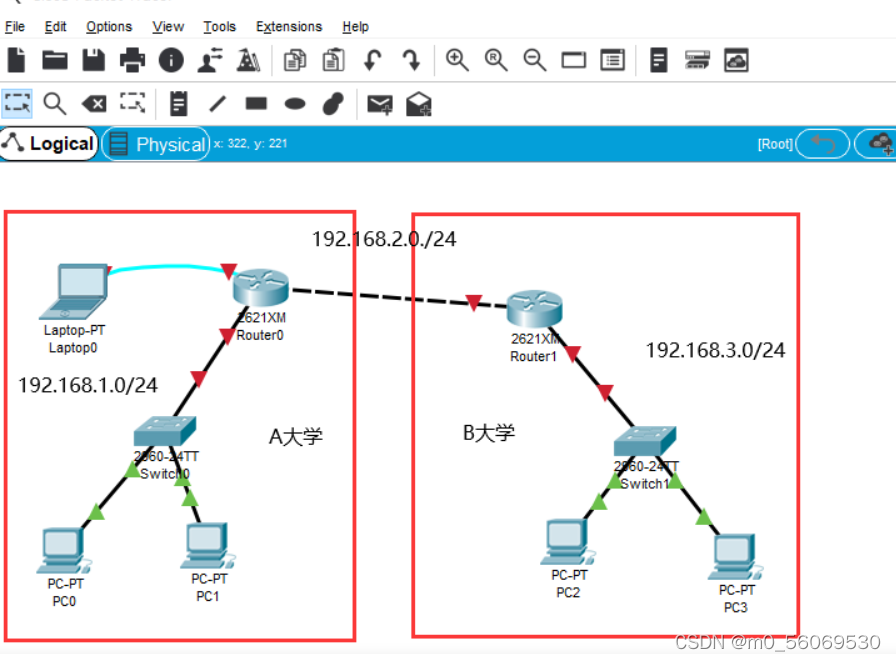896x661 pixels.
Task: Select the Laptop0 device
Action: click(73, 291)
